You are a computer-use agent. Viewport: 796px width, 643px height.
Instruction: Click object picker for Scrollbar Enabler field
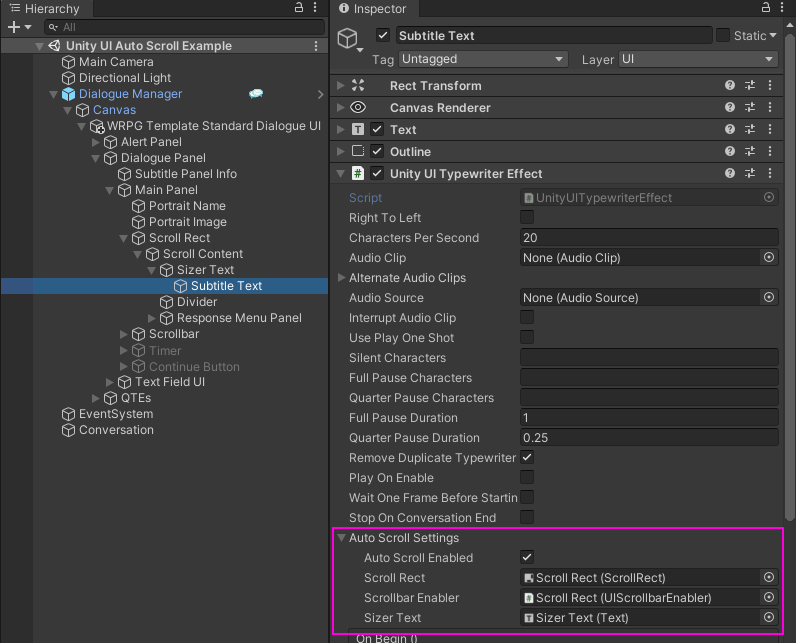coord(769,597)
